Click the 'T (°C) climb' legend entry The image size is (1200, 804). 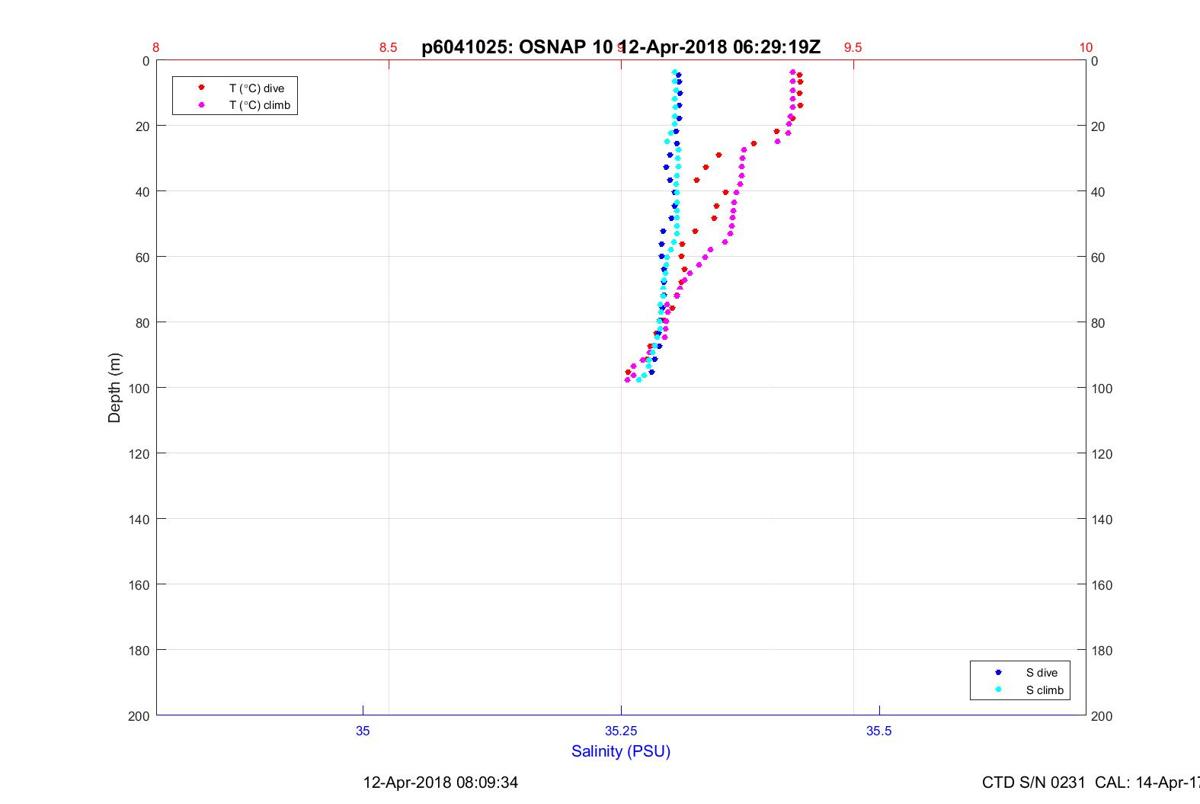click(x=259, y=104)
